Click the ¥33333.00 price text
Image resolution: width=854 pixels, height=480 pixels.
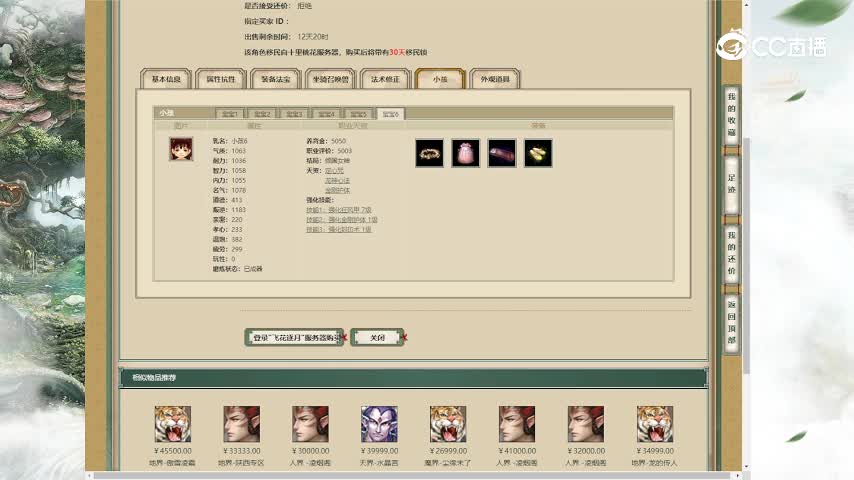pyautogui.click(x=241, y=451)
